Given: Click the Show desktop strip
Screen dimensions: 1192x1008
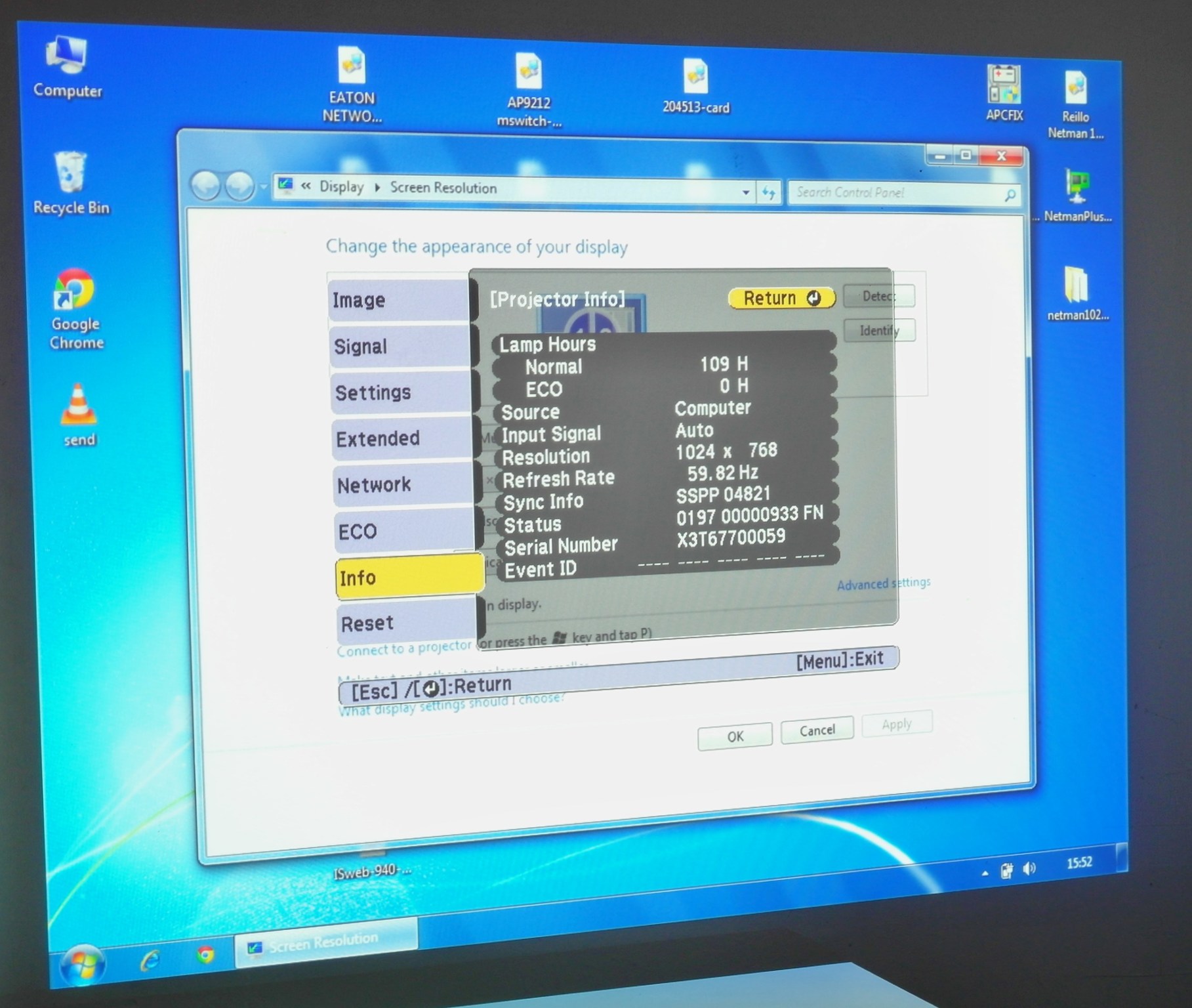Looking at the screenshot, I should 1122,857.
